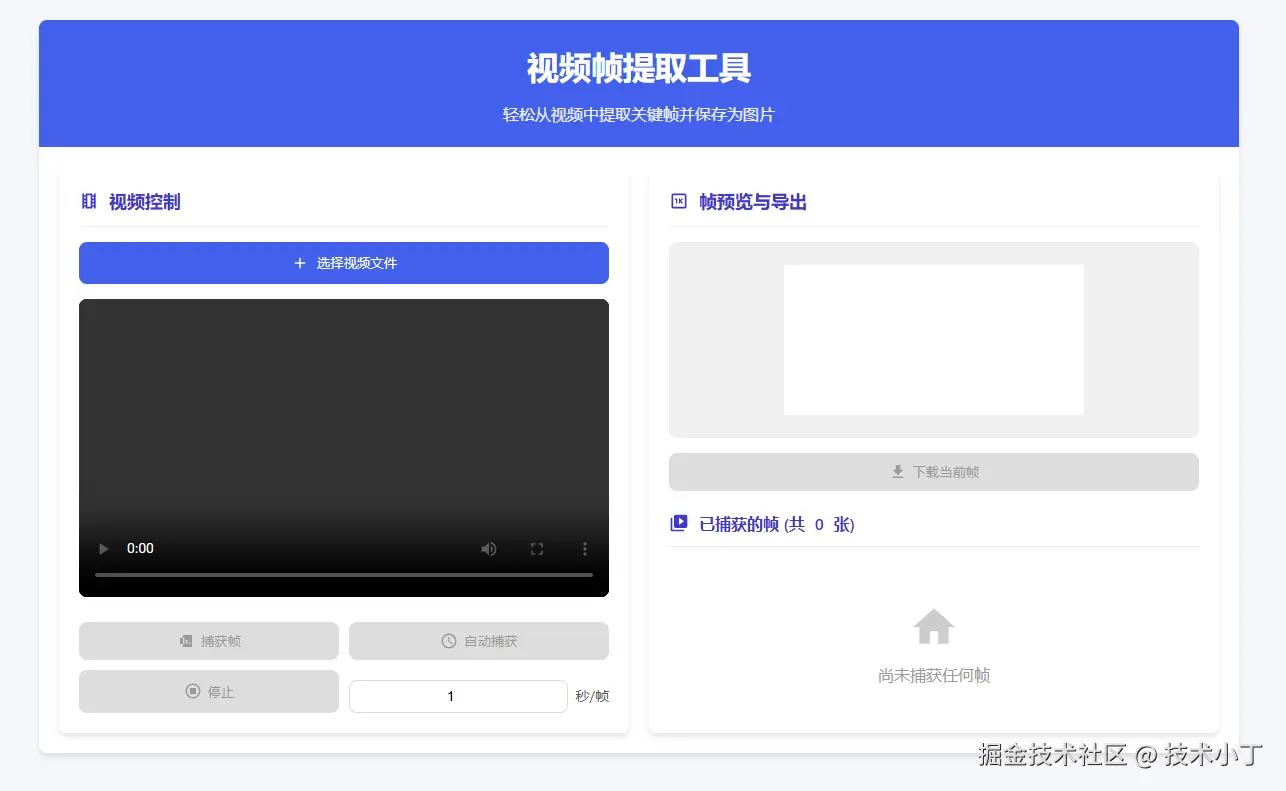Image resolution: width=1286 pixels, height=791 pixels.
Task: Mute the video via the speaker icon
Action: click(489, 548)
